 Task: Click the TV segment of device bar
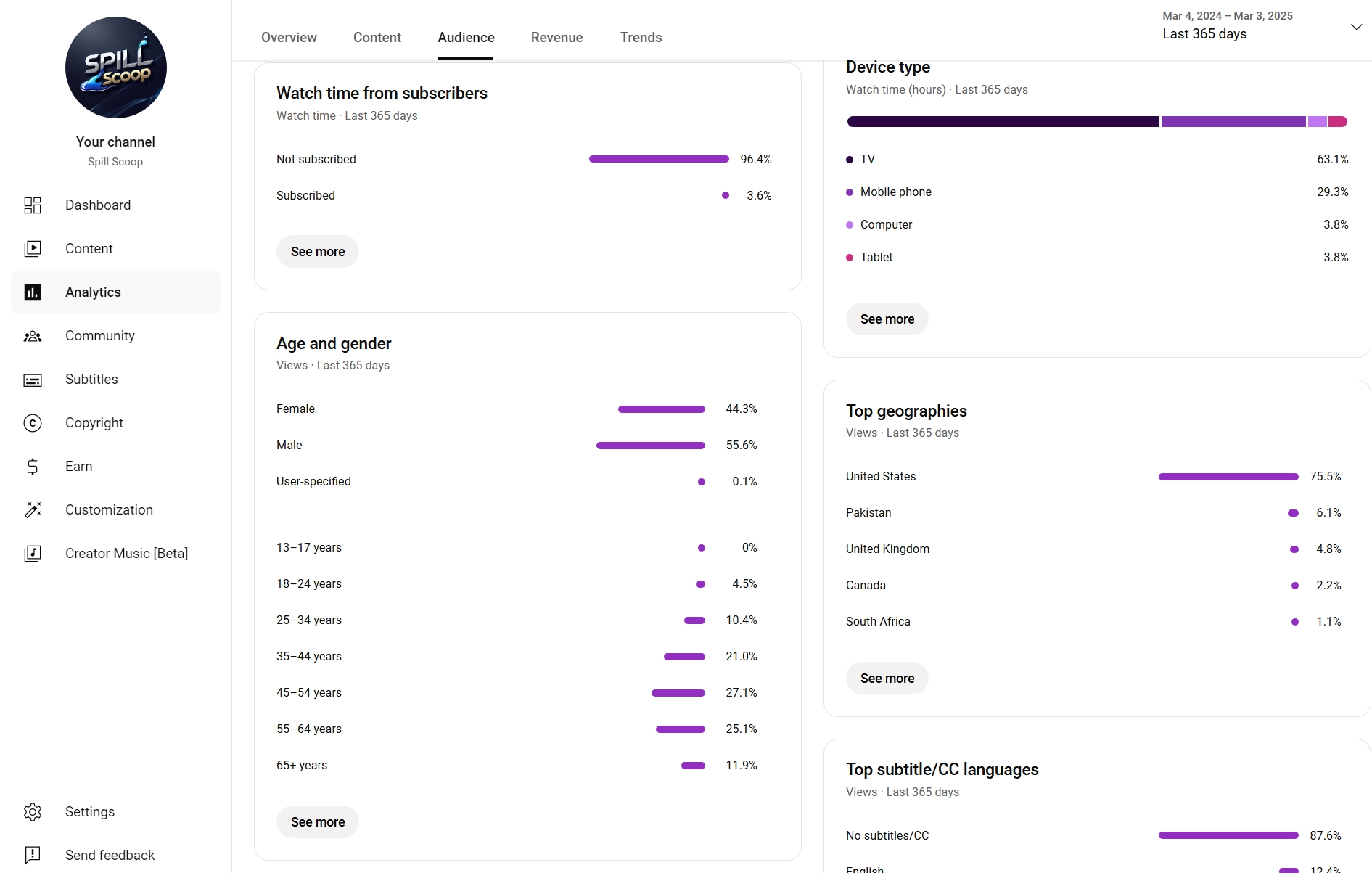coord(1003,122)
